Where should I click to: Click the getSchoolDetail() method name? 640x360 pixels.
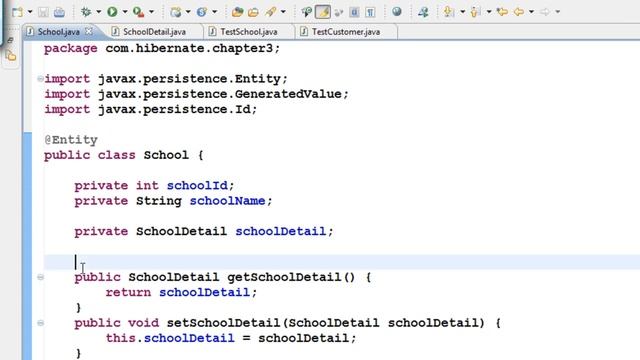pos(291,277)
